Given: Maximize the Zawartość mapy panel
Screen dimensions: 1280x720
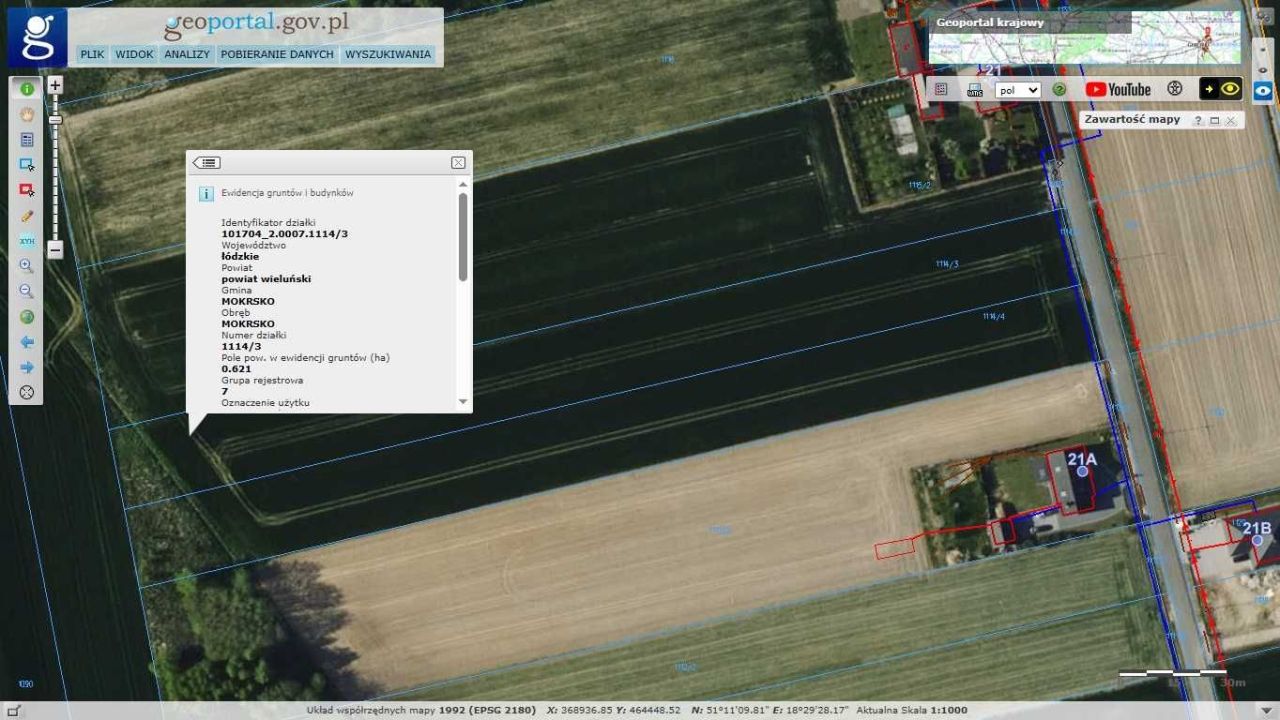Looking at the screenshot, I should 1215,120.
